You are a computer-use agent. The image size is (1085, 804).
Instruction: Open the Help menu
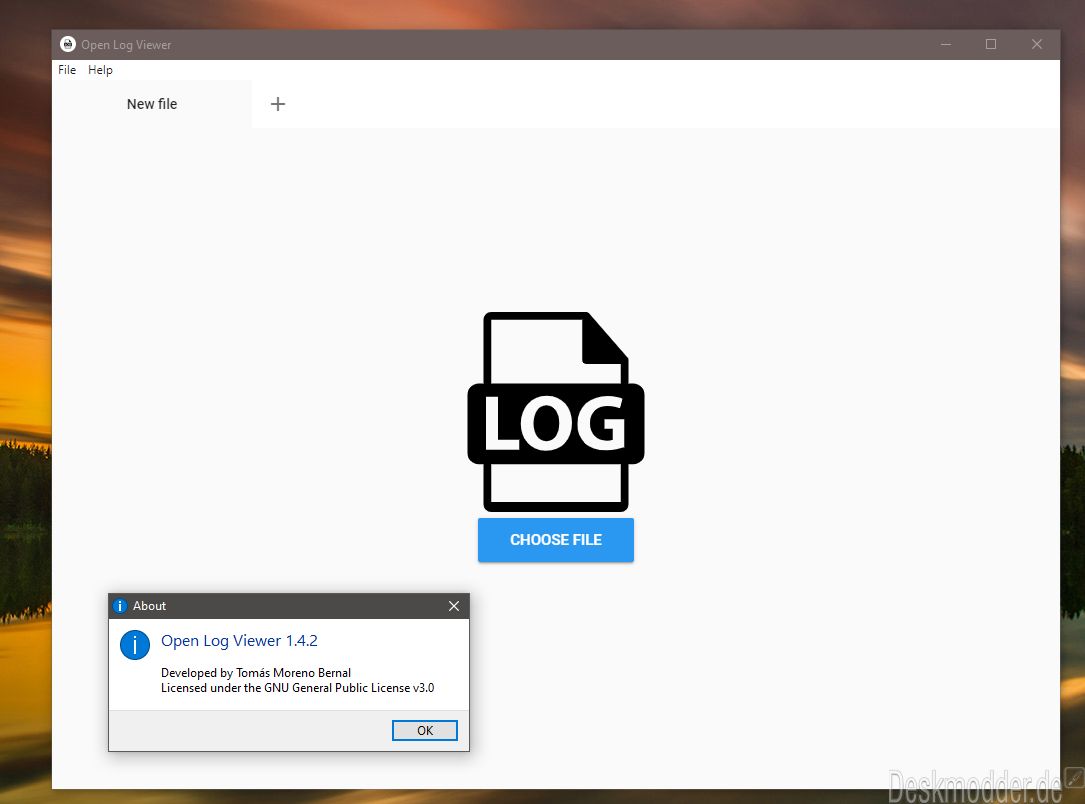(x=100, y=70)
